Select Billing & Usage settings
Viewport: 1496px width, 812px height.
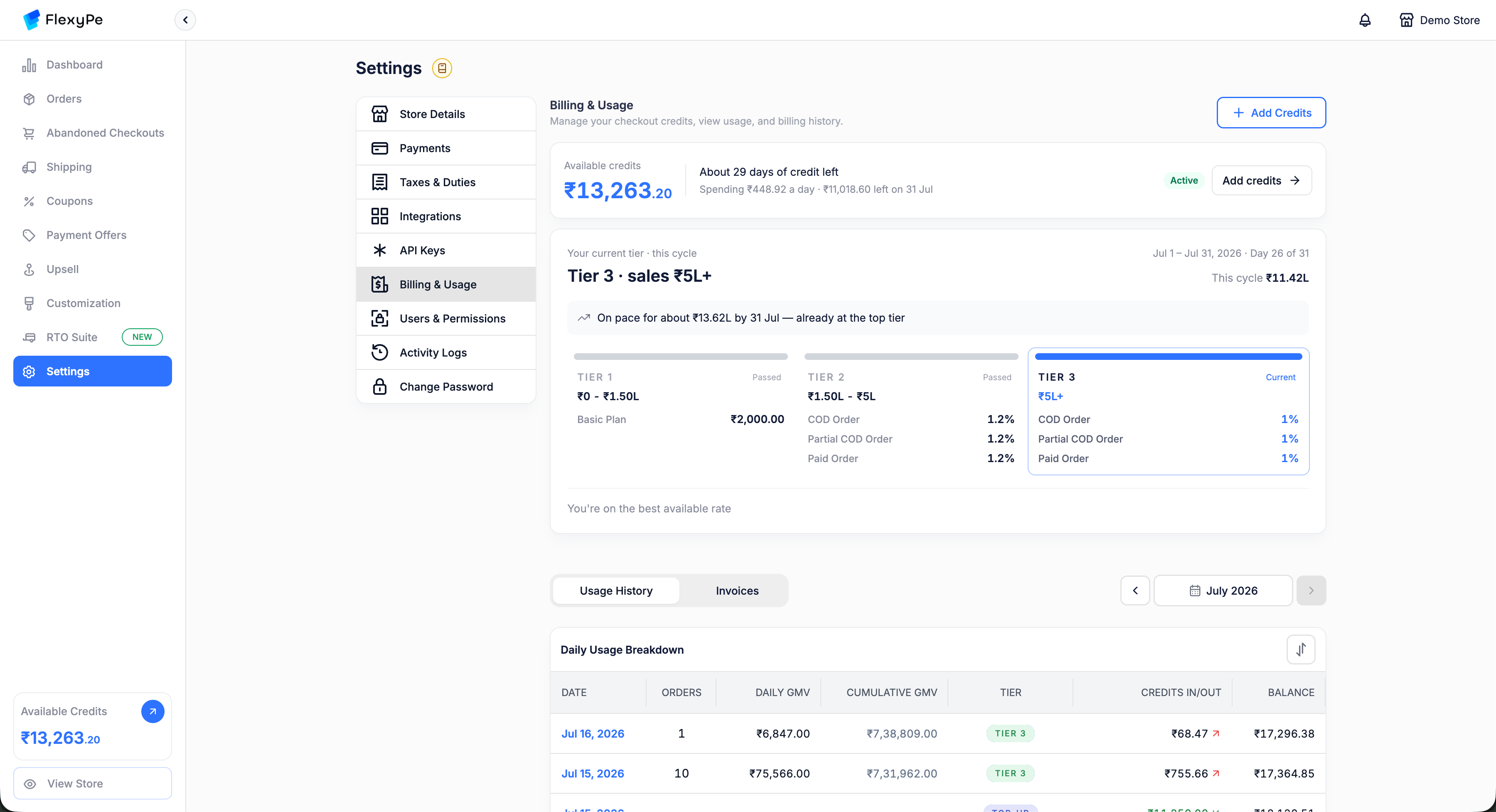tap(446, 285)
